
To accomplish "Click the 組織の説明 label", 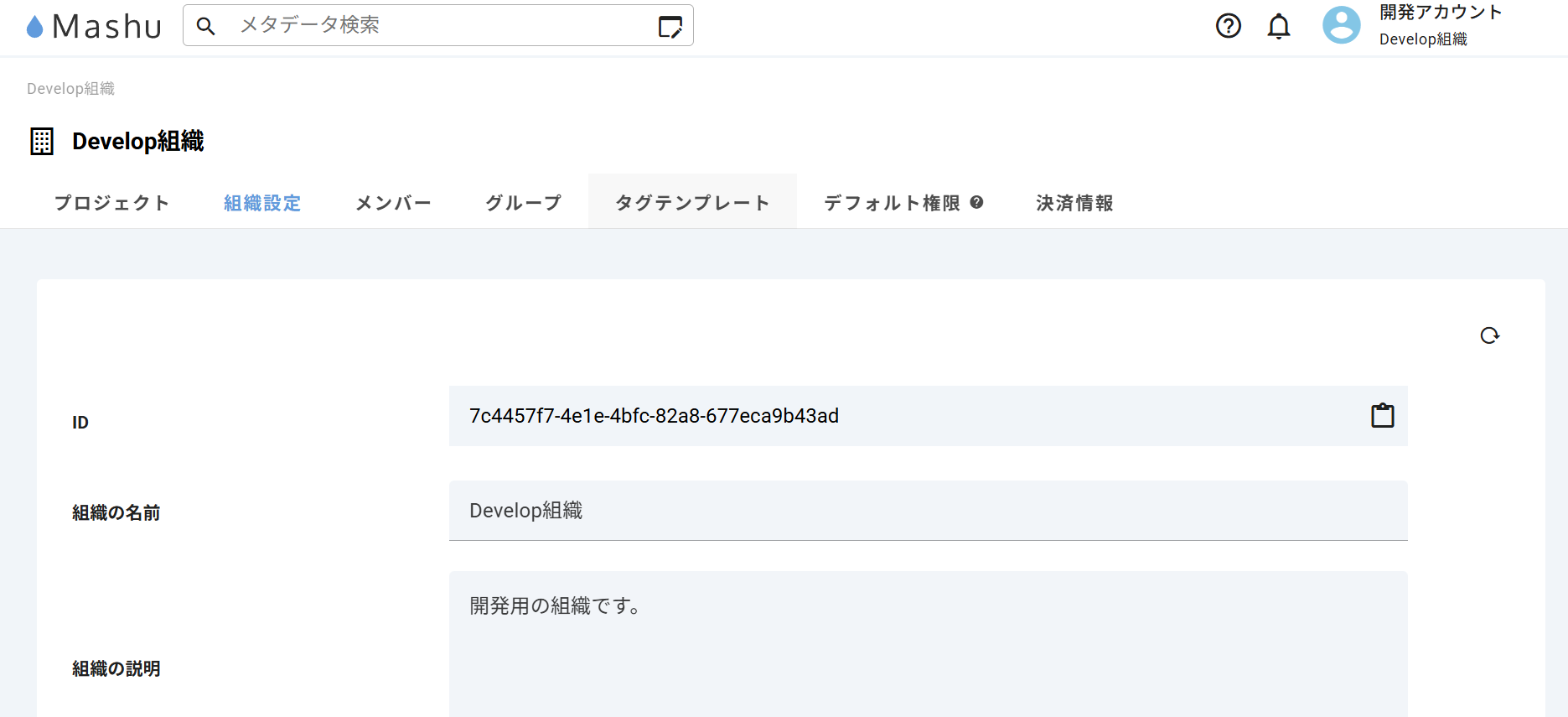I will pos(116,668).
